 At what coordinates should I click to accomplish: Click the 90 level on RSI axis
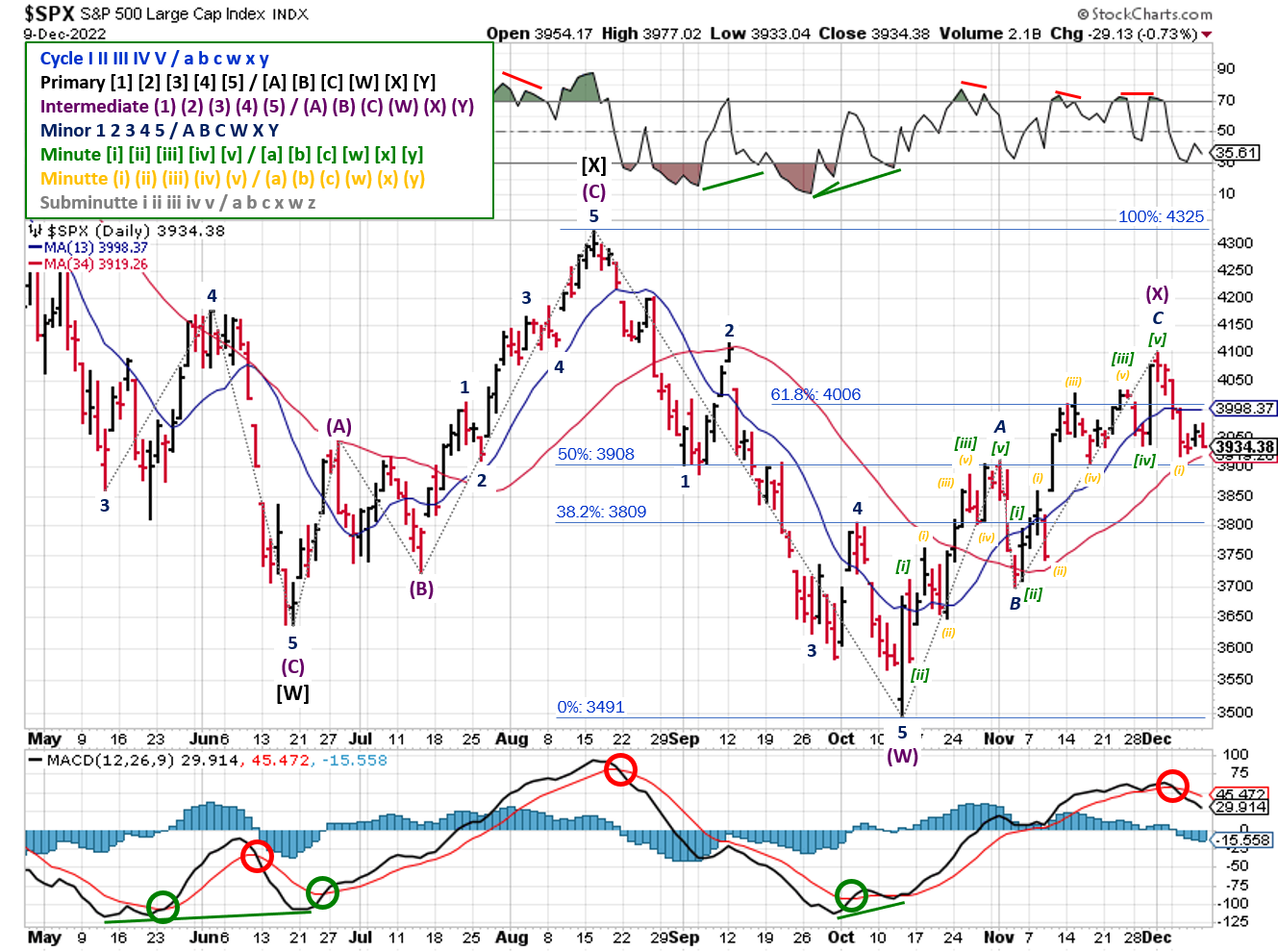1226,69
